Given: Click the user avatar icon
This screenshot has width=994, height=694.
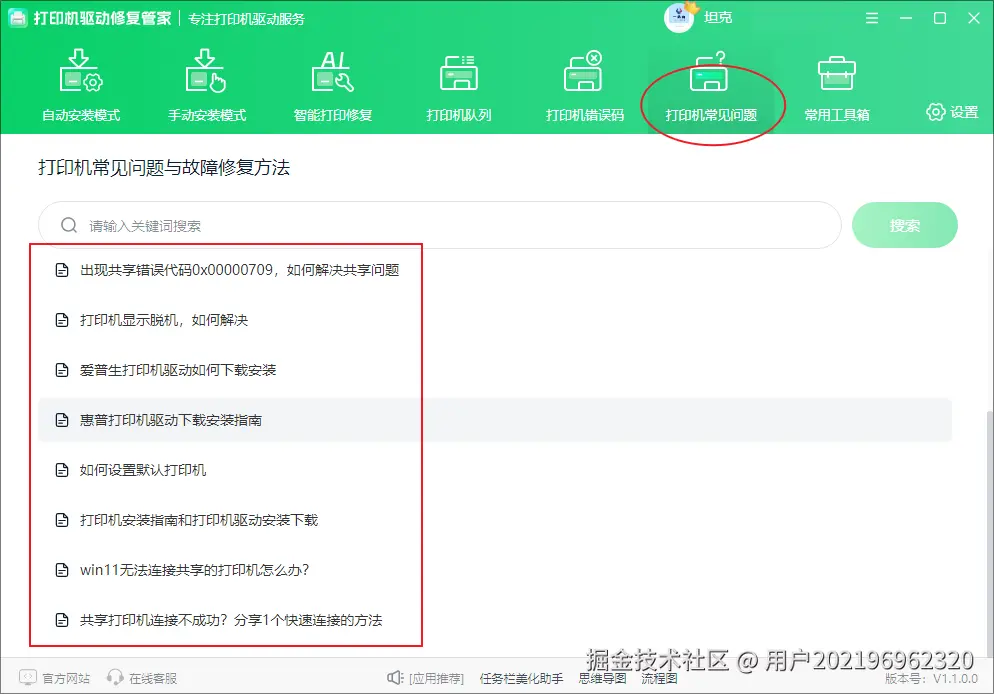Looking at the screenshot, I should click(x=679, y=18).
